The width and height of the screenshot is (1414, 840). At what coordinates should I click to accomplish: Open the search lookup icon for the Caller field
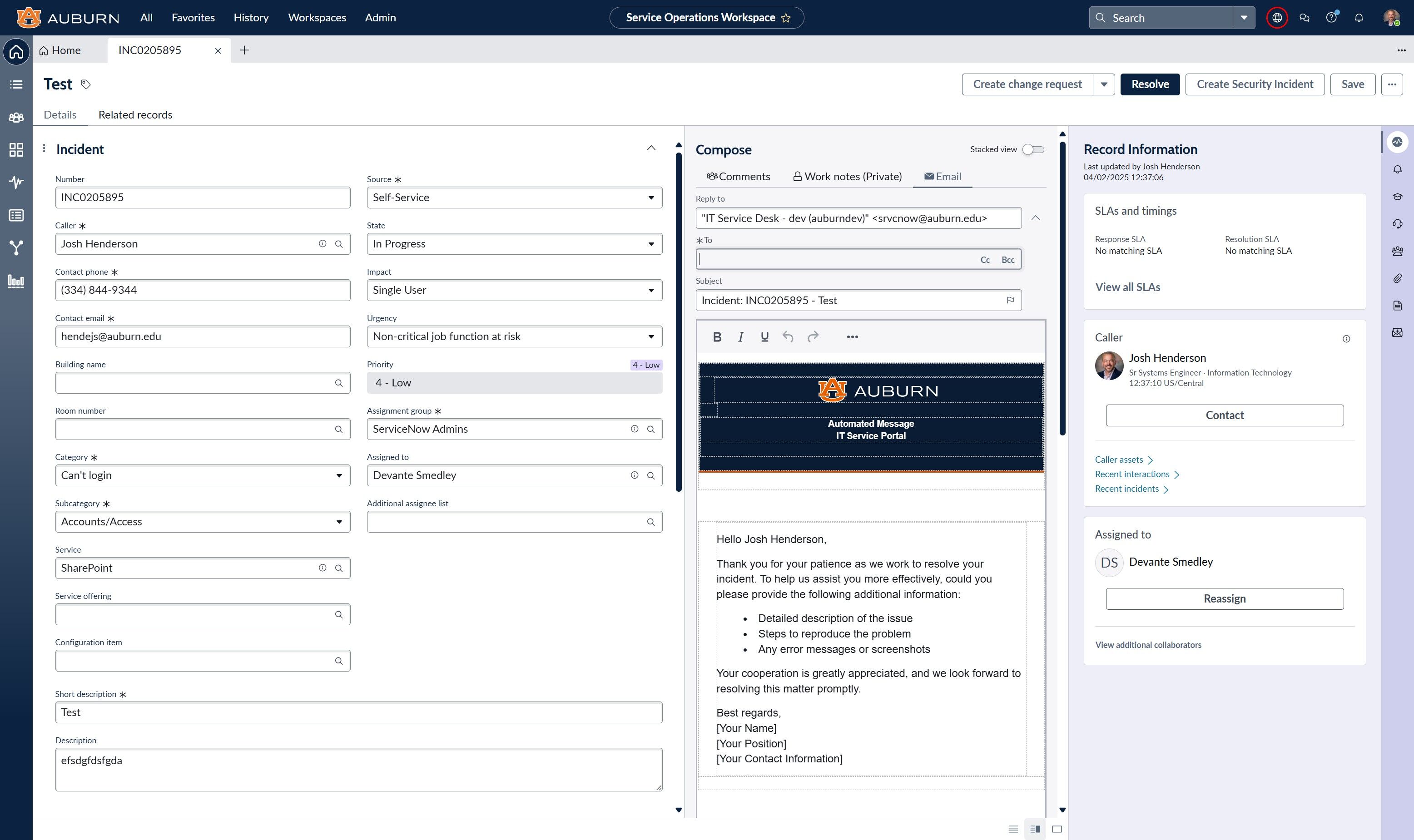tap(339, 244)
